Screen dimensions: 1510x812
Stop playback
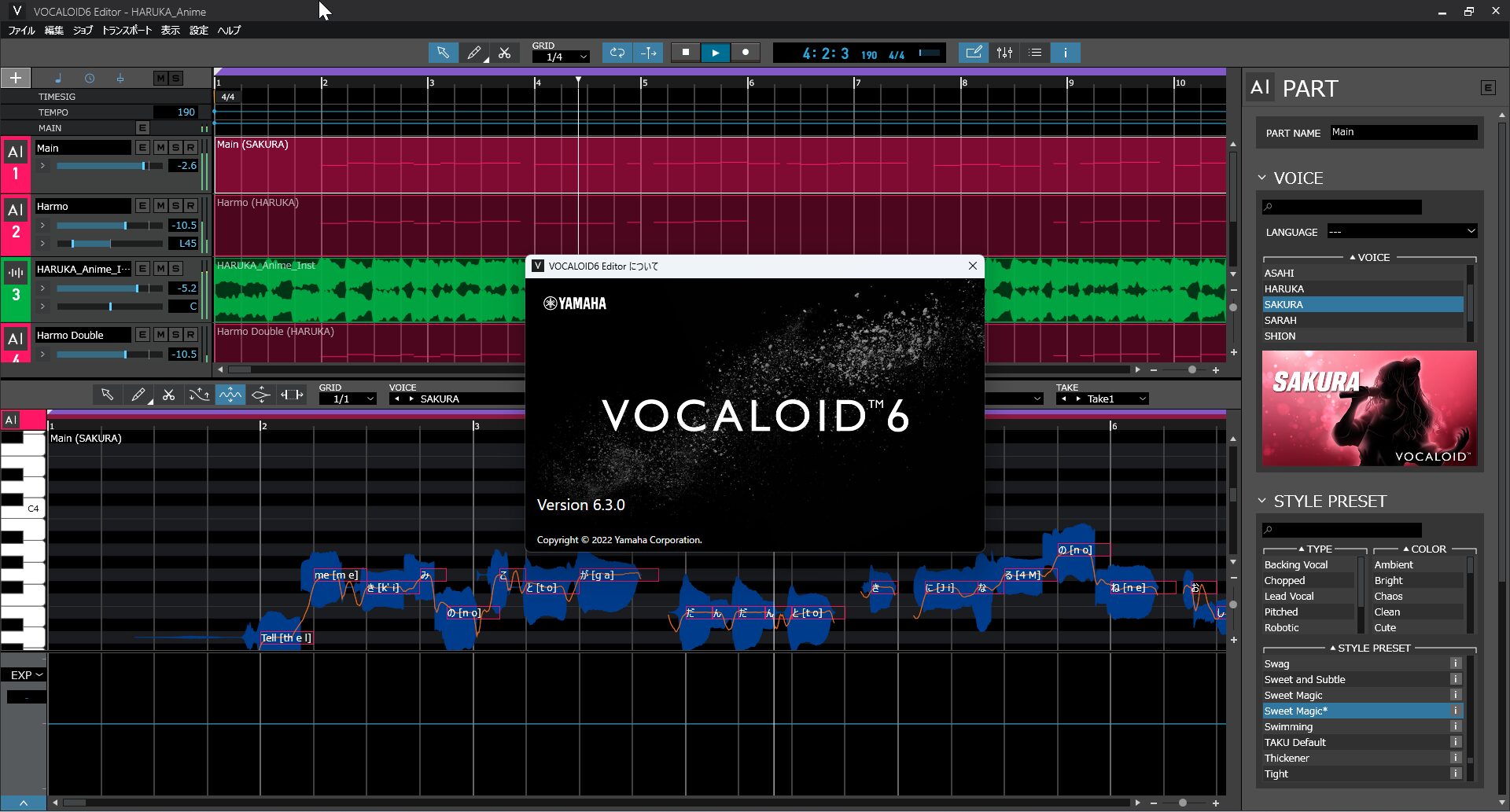tap(686, 53)
